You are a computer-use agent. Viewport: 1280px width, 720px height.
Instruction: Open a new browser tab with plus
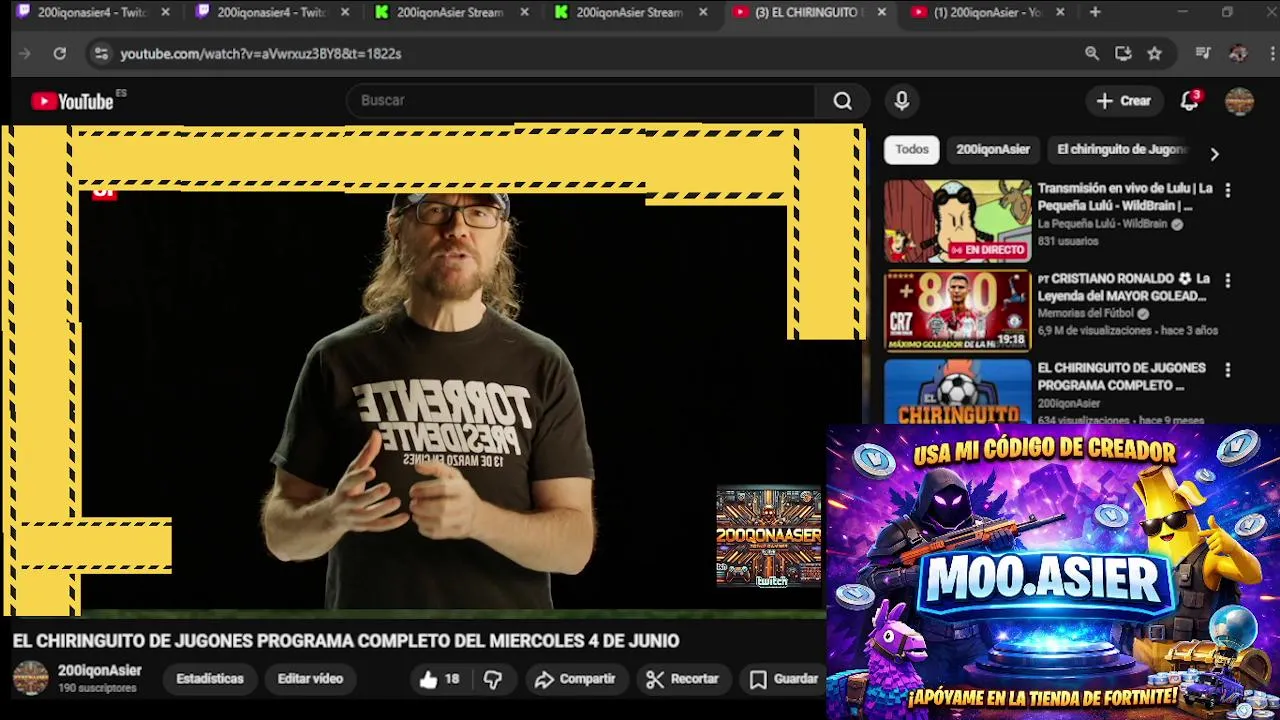[1095, 12]
